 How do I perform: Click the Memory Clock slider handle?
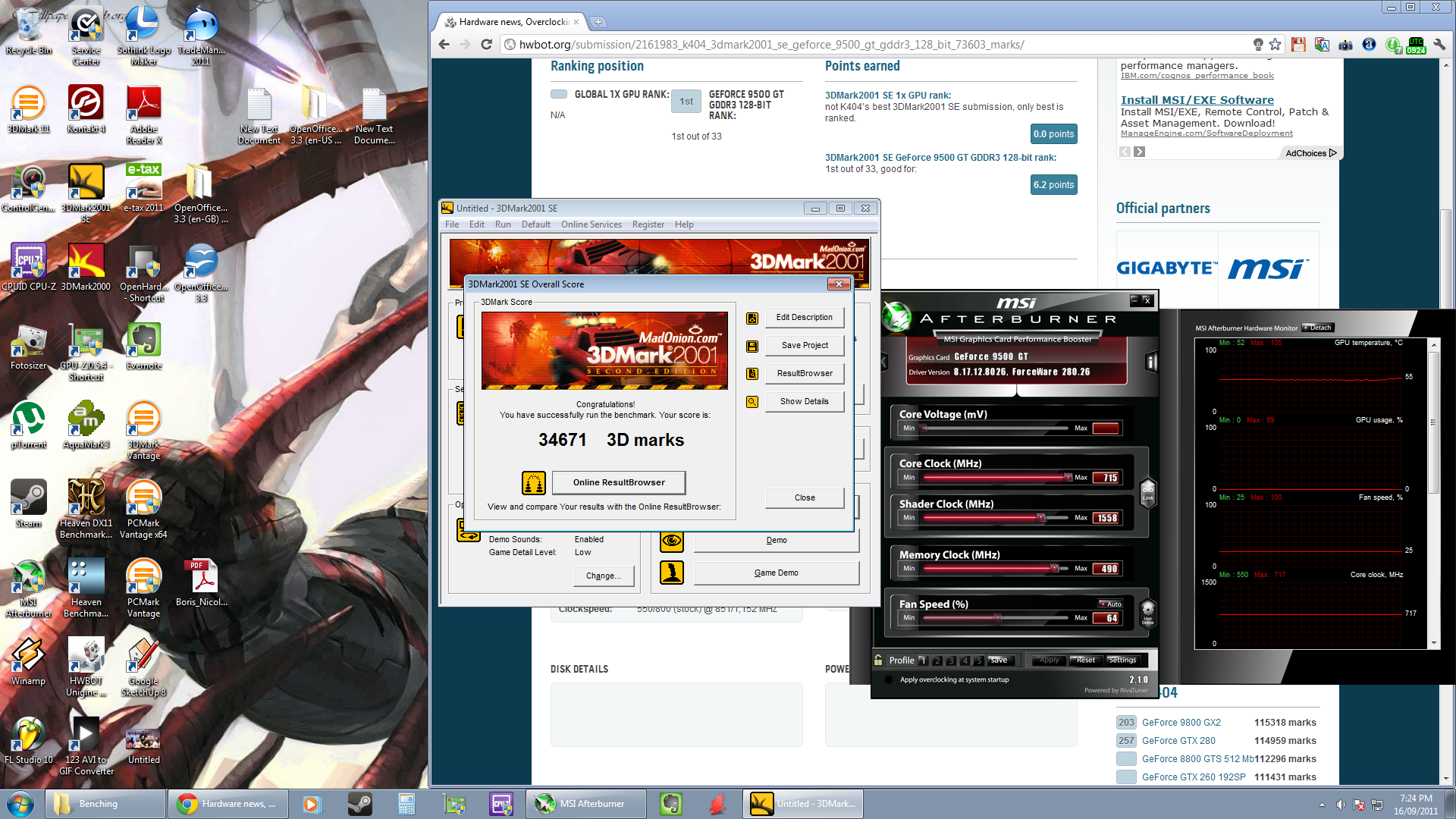click(1054, 569)
